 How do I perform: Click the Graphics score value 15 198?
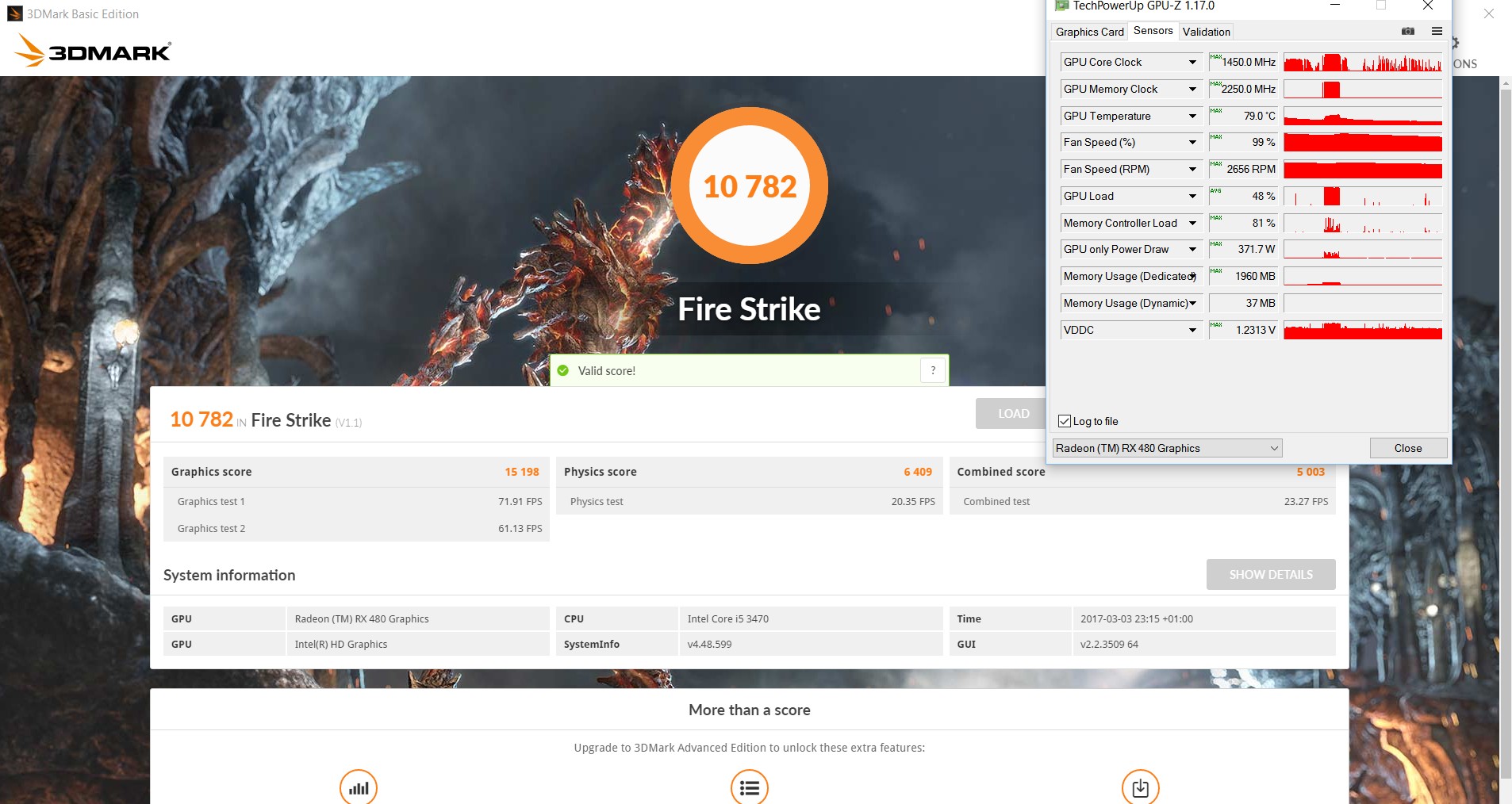[522, 472]
